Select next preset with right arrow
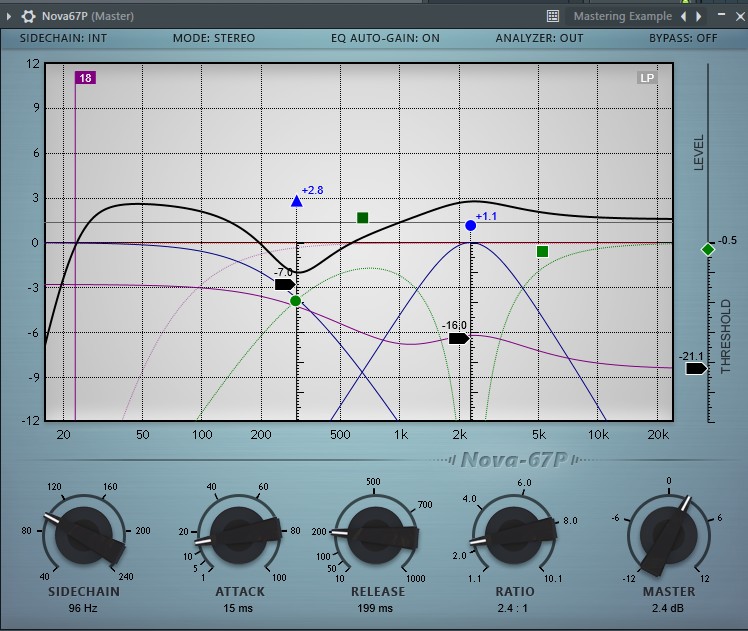This screenshot has height=631, width=748. tap(699, 16)
